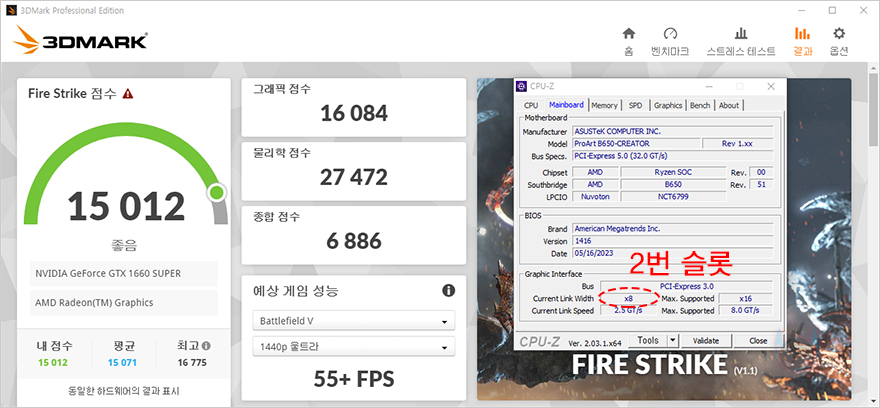
Task: Open the Graphics tab in CPU-Z
Action: [668, 105]
